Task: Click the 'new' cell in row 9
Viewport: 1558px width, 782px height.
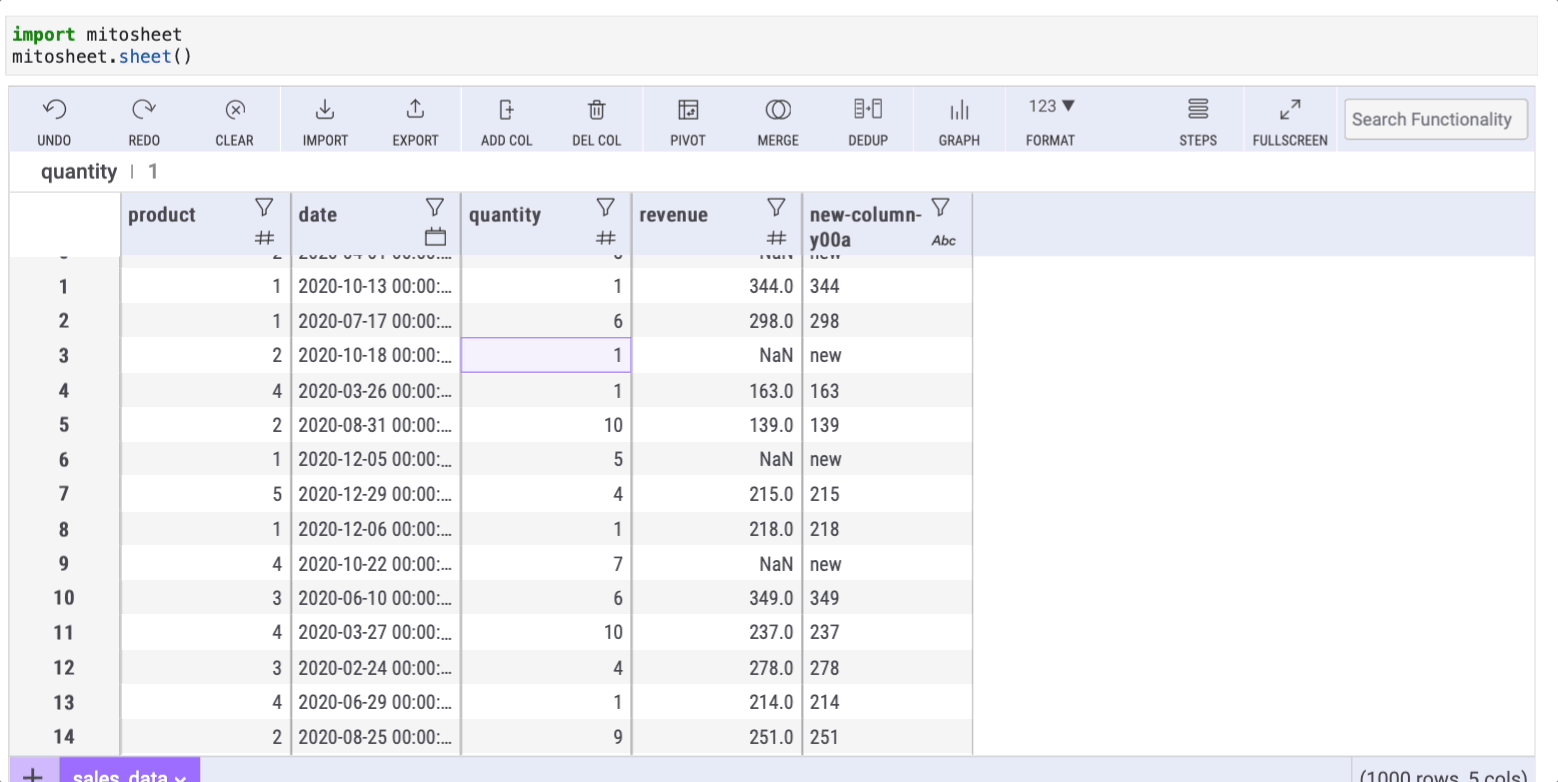Action: coord(887,564)
